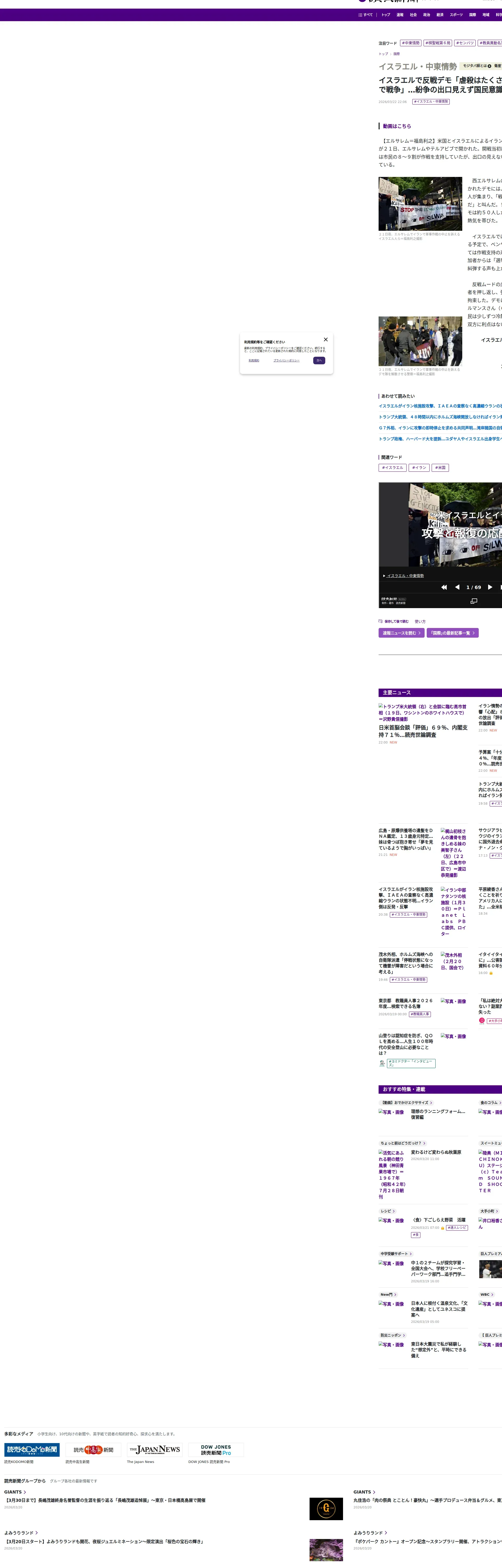Expand the first GIANTS section header

click(x=15, y=1492)
